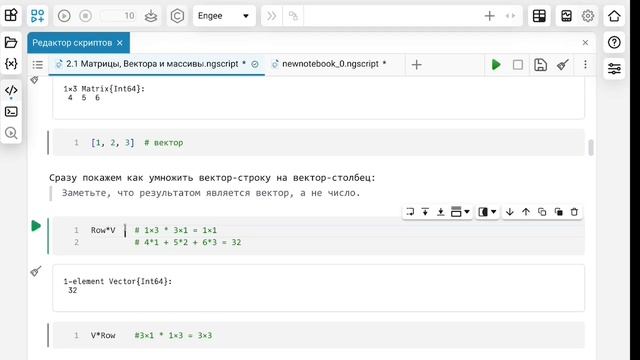Delete the cell trash icon
Screen dimensions: 640x360
click(574, 212)
